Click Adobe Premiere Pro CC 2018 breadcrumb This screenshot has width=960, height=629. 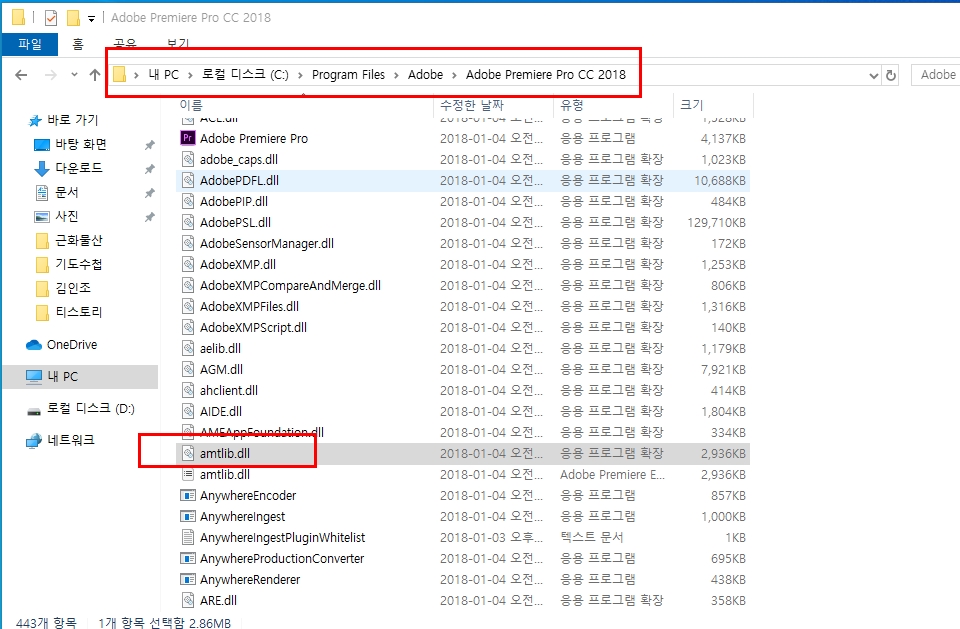[x=546, y=75]
